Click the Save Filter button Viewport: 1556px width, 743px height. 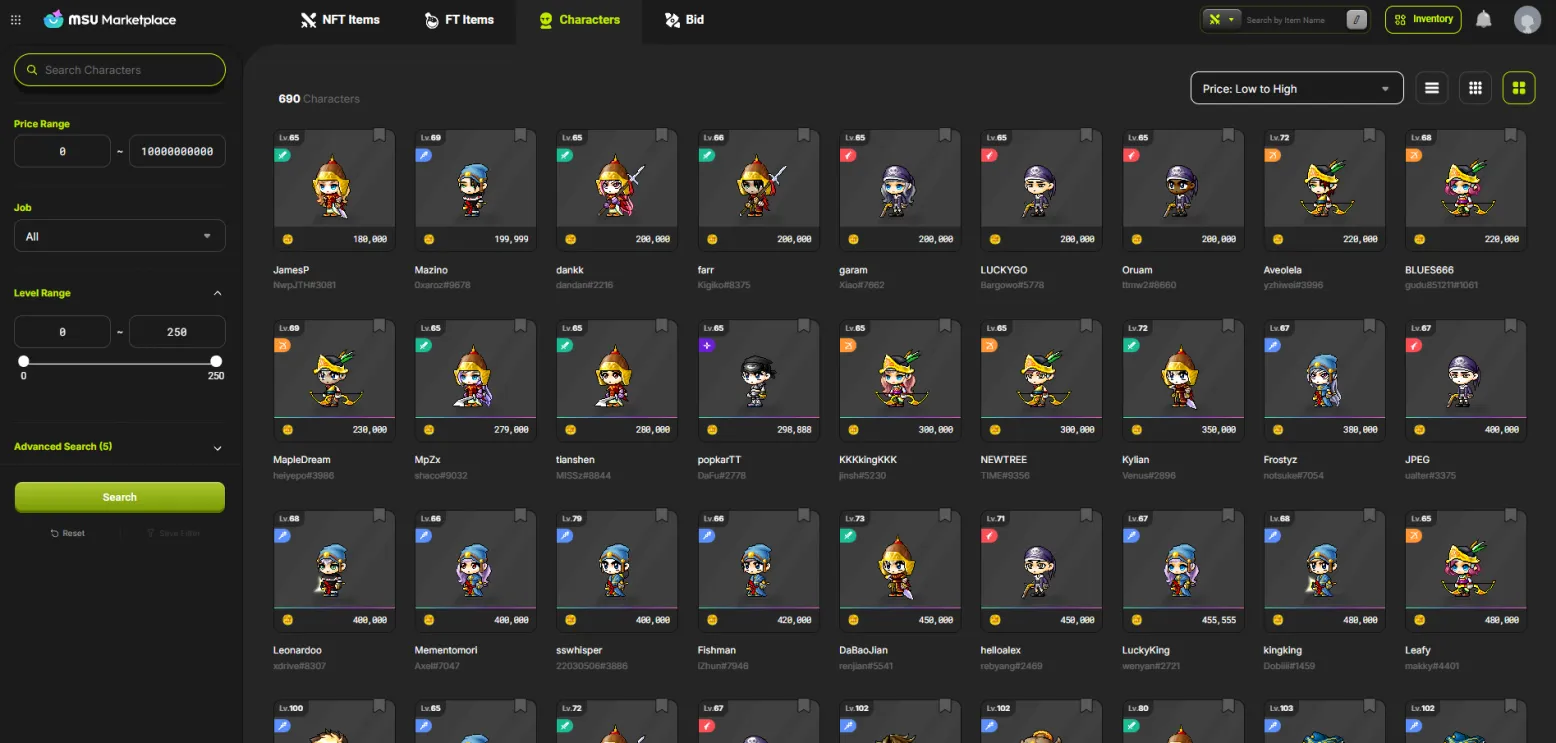173,533
